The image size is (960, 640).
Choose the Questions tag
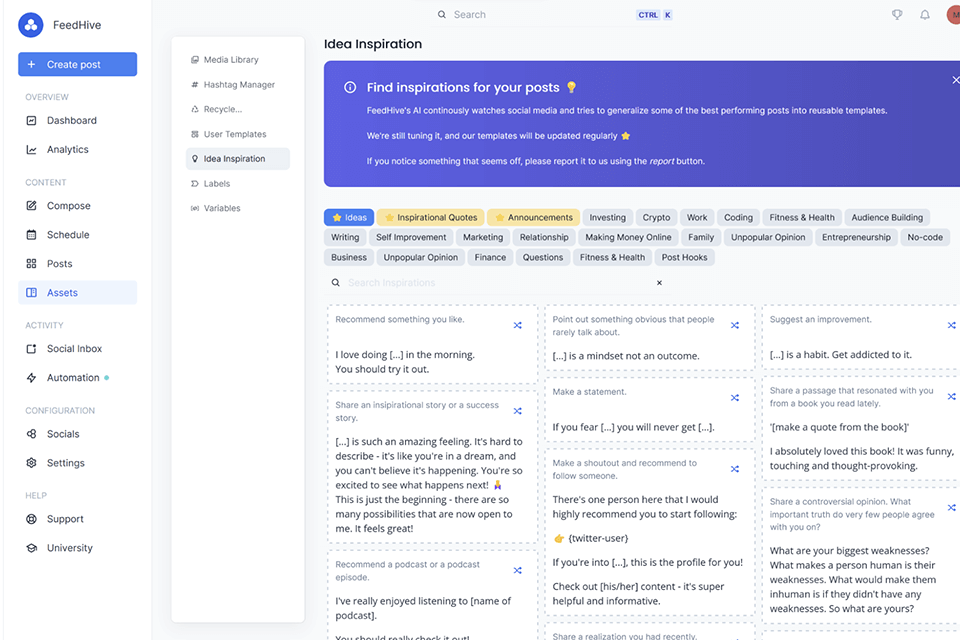542,257
